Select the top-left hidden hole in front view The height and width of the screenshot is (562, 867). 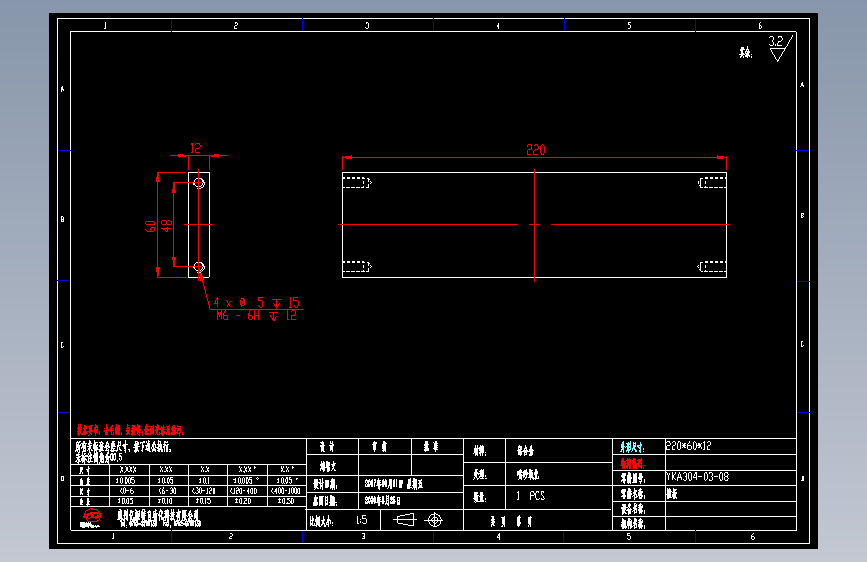click(x=357, y=183)
